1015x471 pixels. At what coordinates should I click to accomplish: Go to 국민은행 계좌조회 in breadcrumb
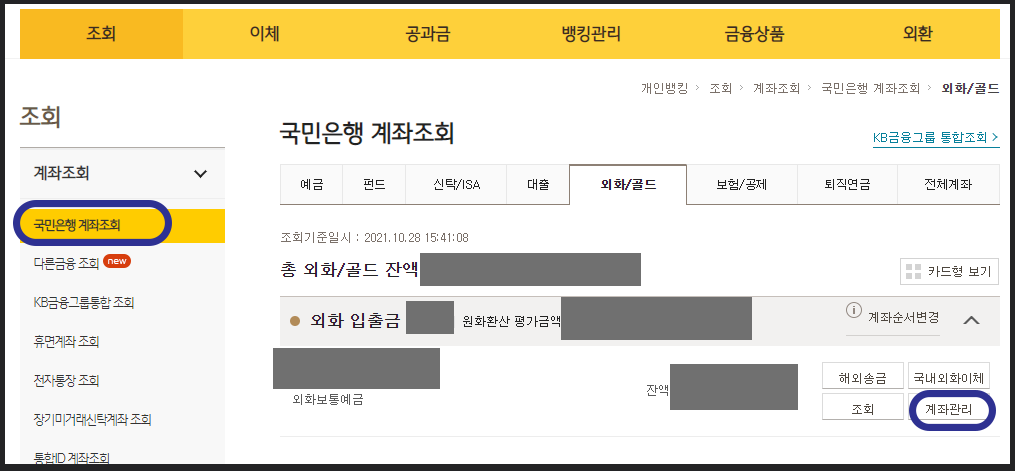click(870, 88)
